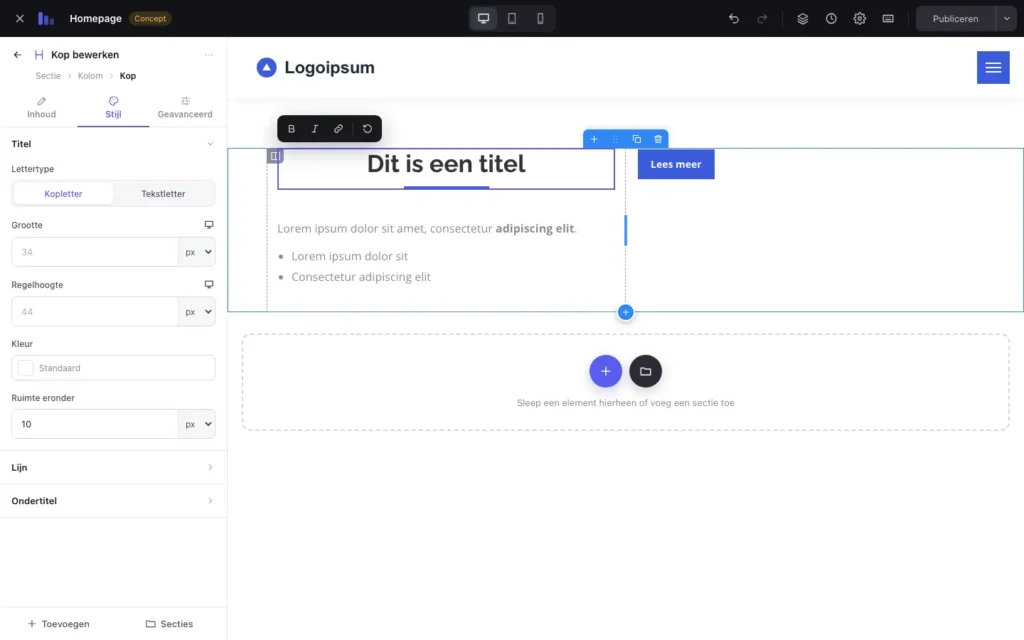This screenshot has width=1024, height=640.
Task: Open the three-dot menu for Kop bewerken
Action: (x=209, y=55)
